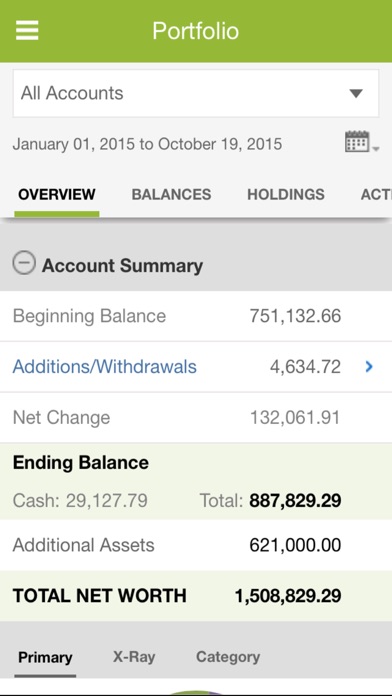Select the X-Ray chart view
The width and height of the screenshot is (392, 696).
134,657
